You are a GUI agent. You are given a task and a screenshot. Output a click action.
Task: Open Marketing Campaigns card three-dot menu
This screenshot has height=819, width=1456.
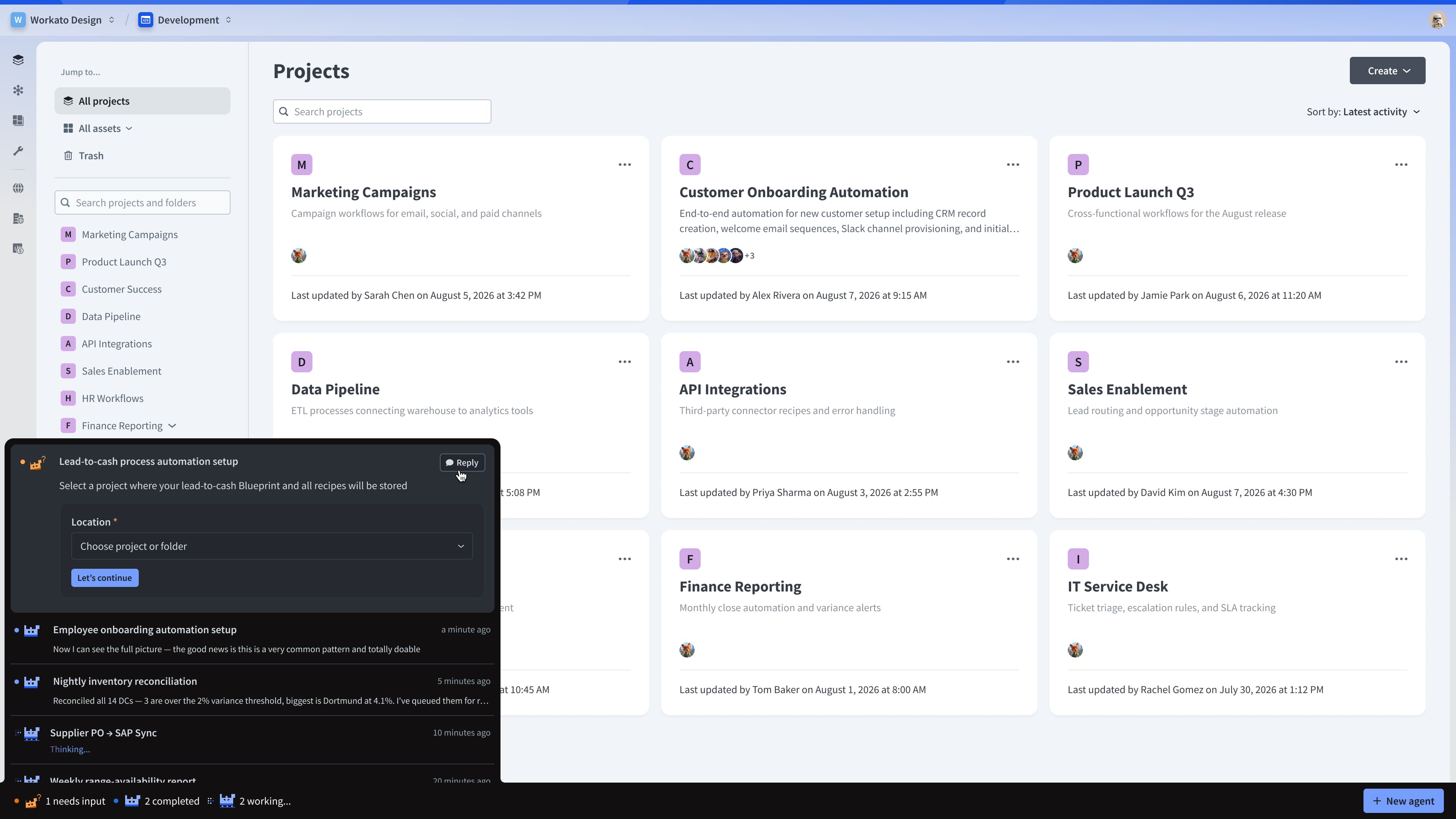pos(624,165)
